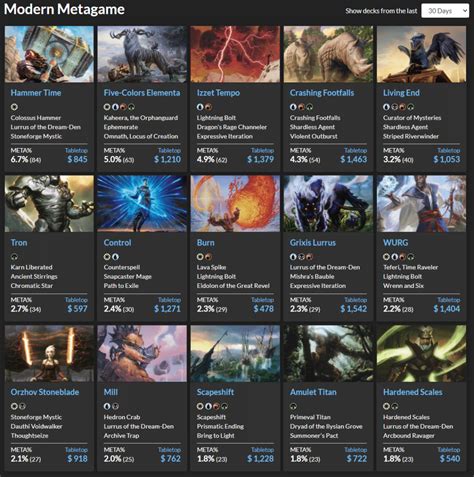Click the Izzet Tempo lightning artwork
The image size is (474, 477).
(235, 54)
